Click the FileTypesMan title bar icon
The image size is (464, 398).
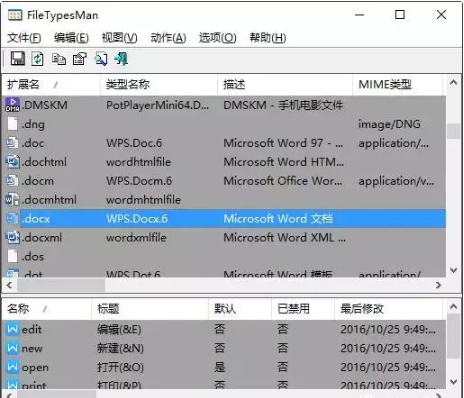[x=15, y=15]
